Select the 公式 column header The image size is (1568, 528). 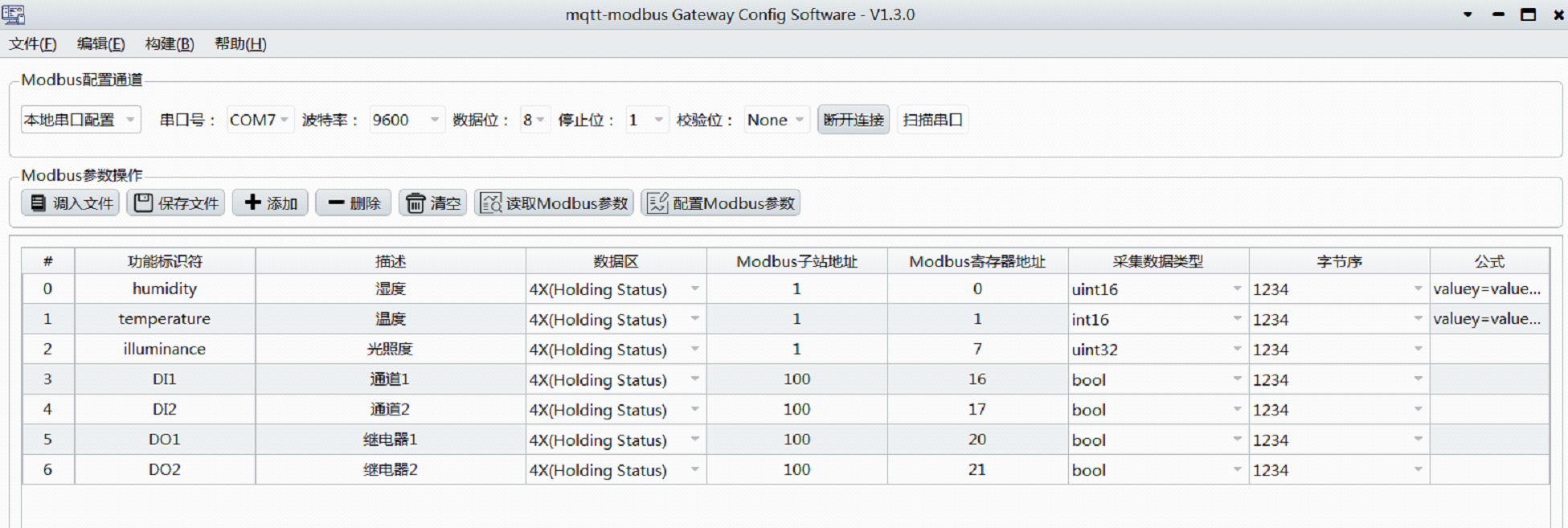click(x=1489, y=261)
